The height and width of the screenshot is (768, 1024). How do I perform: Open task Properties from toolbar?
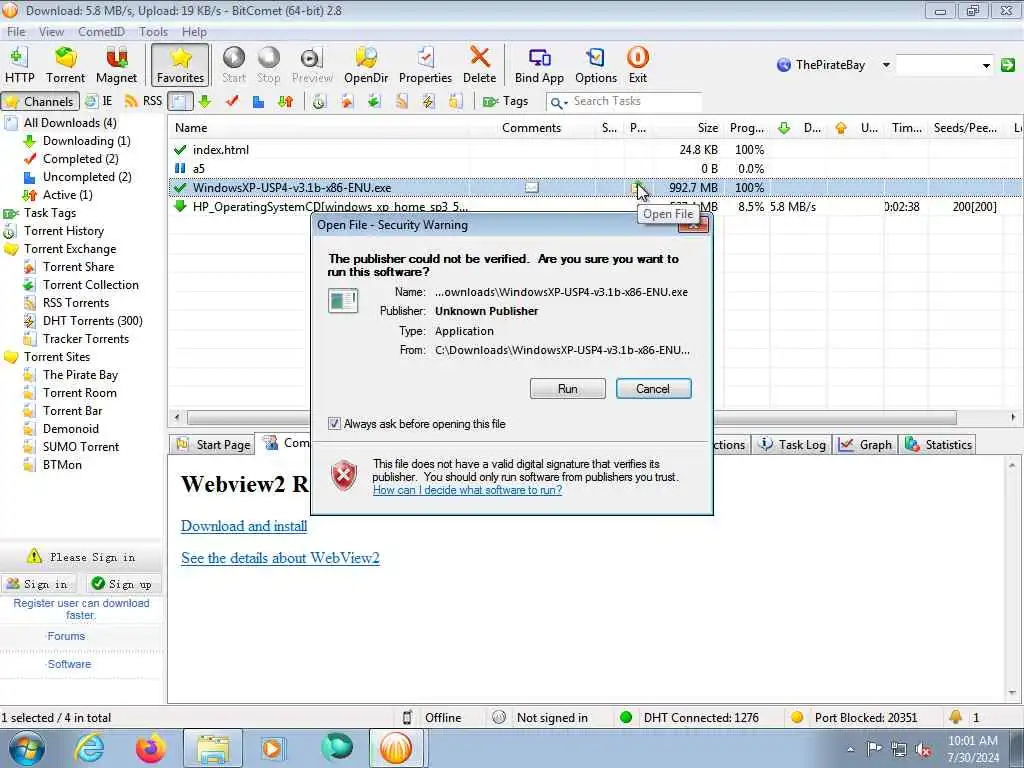point(425,65)
